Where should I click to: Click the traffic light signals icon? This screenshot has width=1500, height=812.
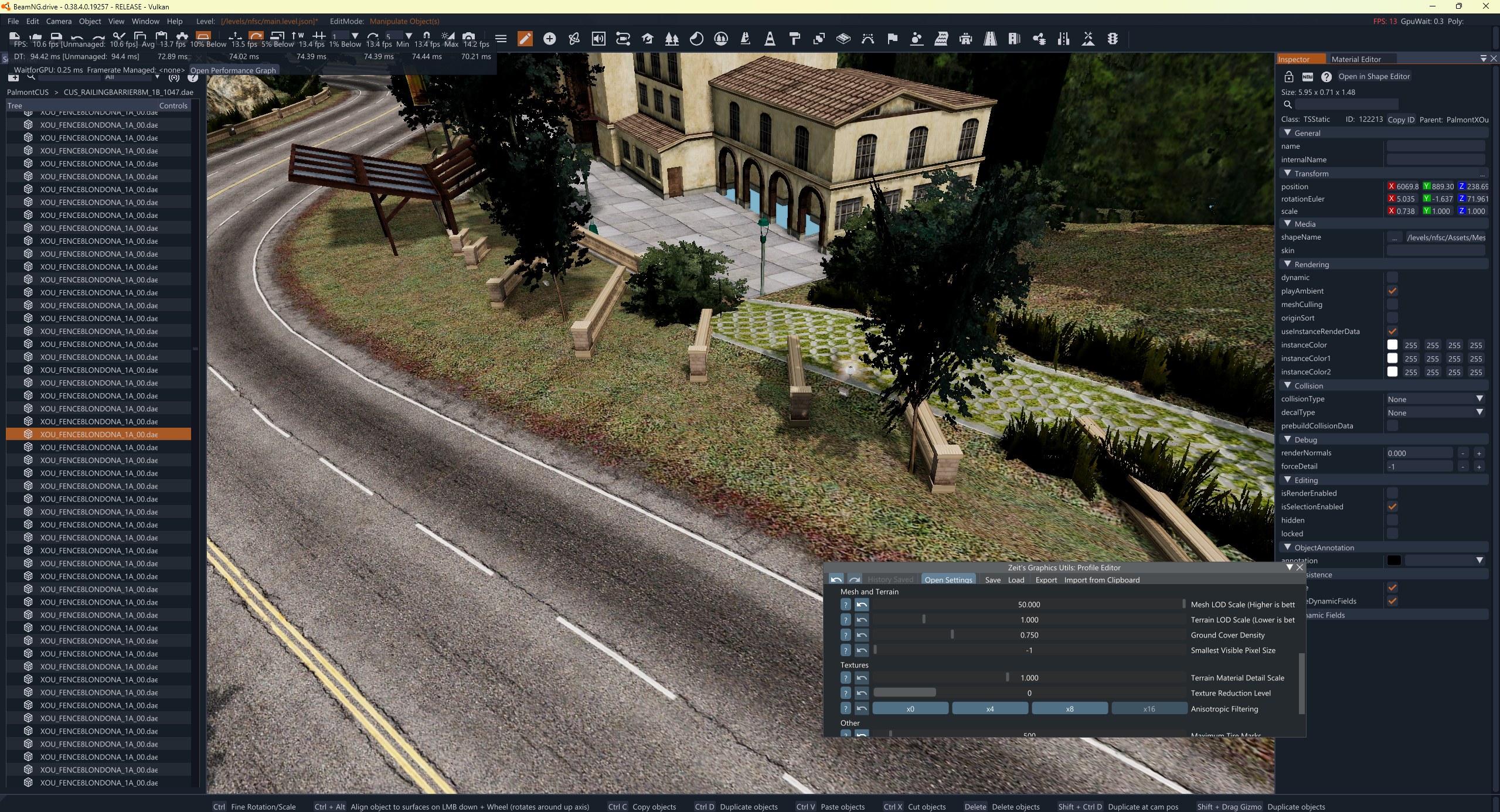tap(1113, 39)
